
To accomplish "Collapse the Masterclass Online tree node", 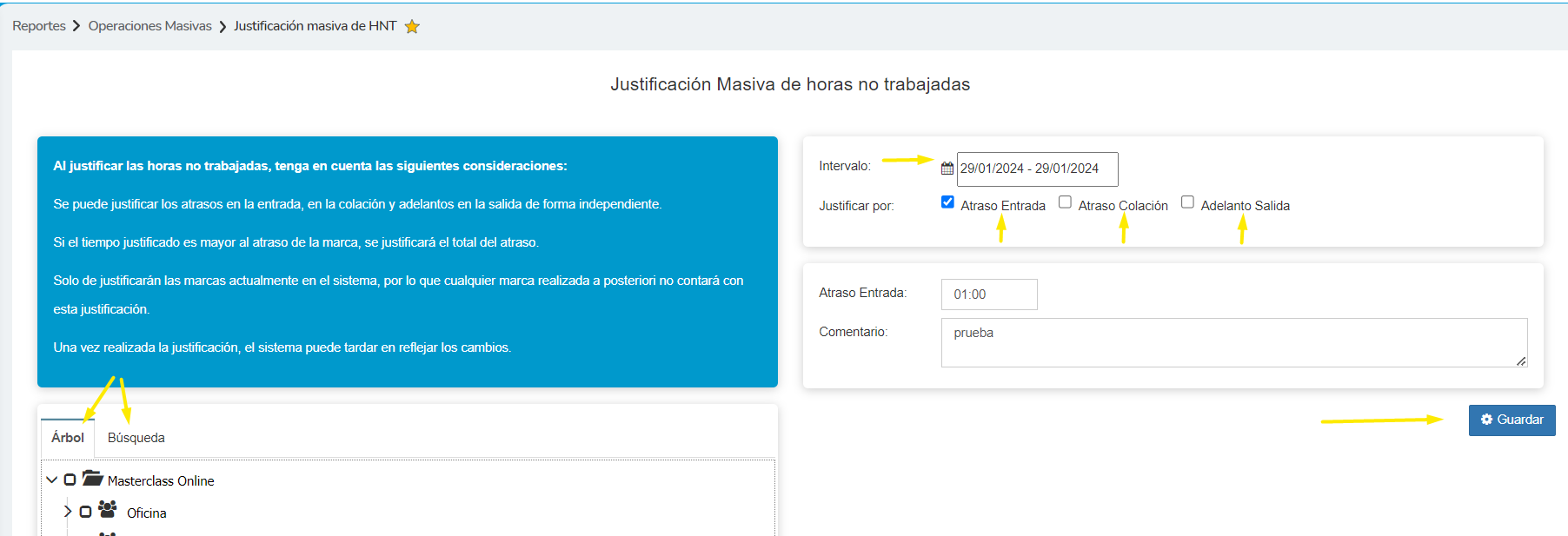I will tap(52, 480).
